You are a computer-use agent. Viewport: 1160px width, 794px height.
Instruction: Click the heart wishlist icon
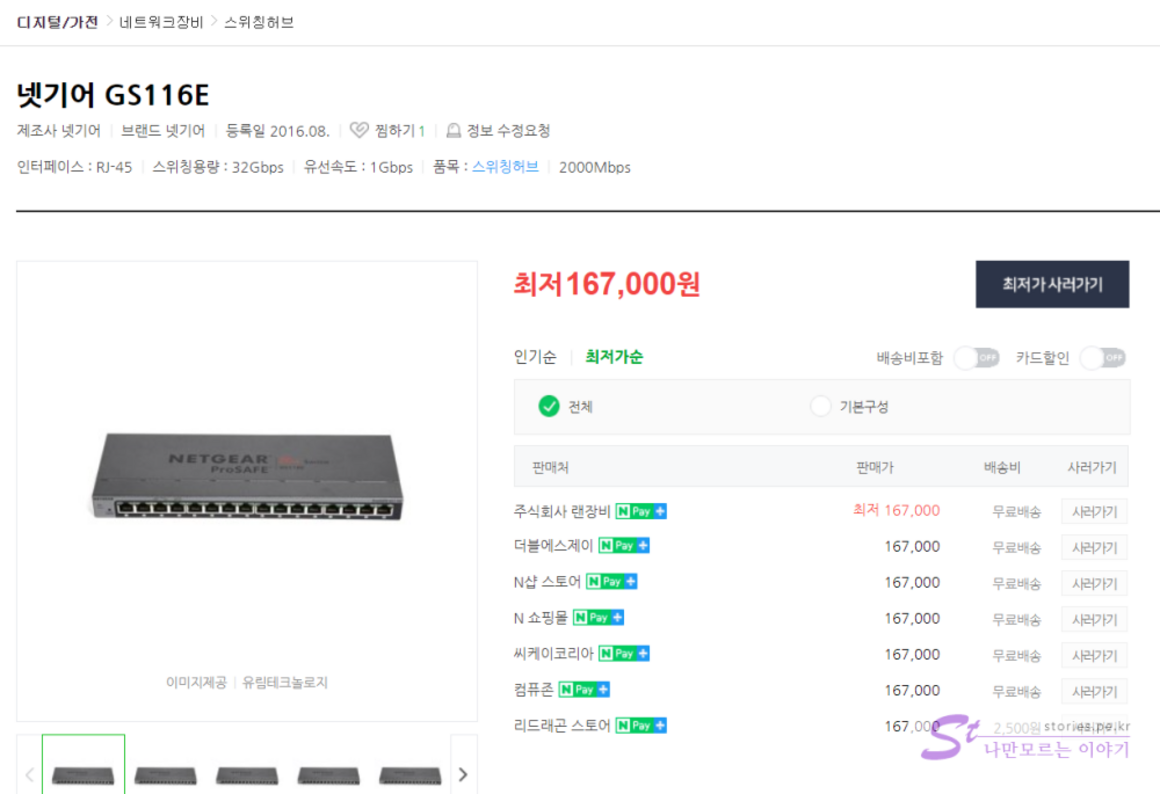coord(359,131)
